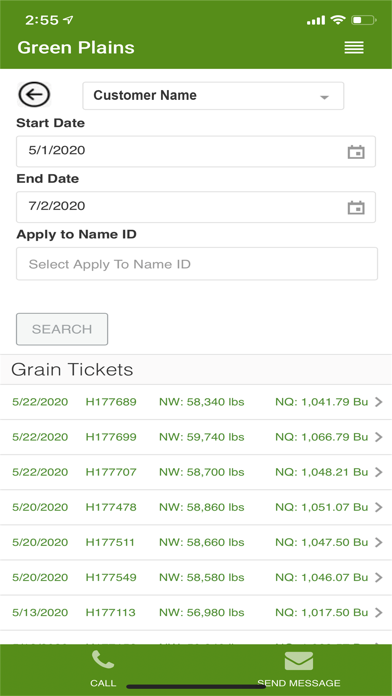Tap the battery indicator icon

coord(364,20)
